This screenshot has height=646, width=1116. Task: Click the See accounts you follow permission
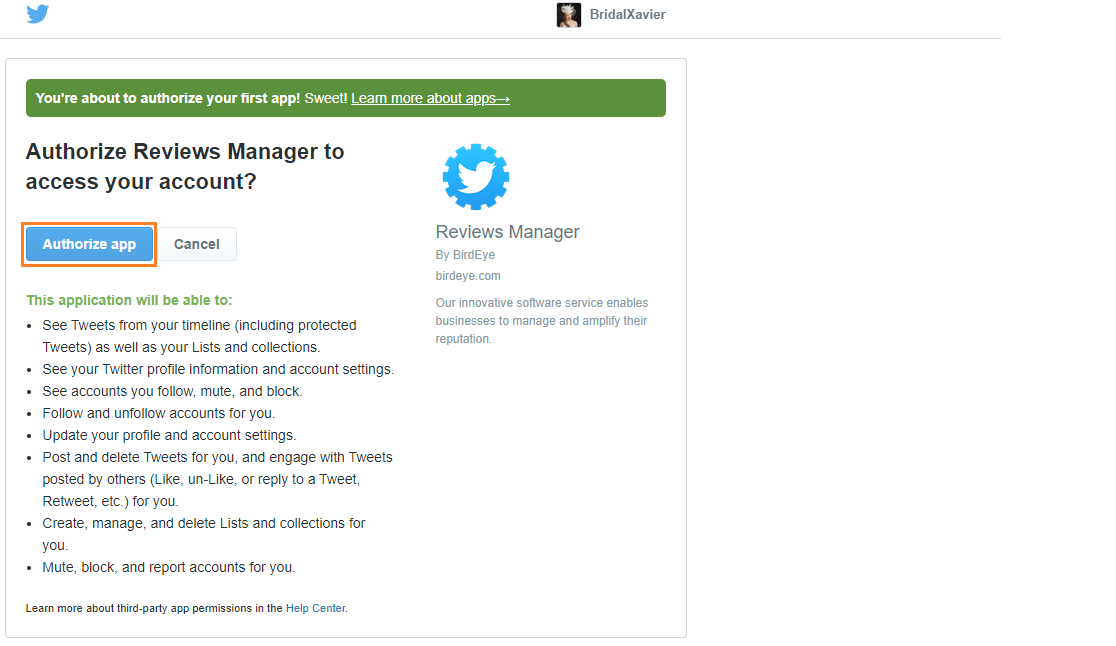click(172, 391)
